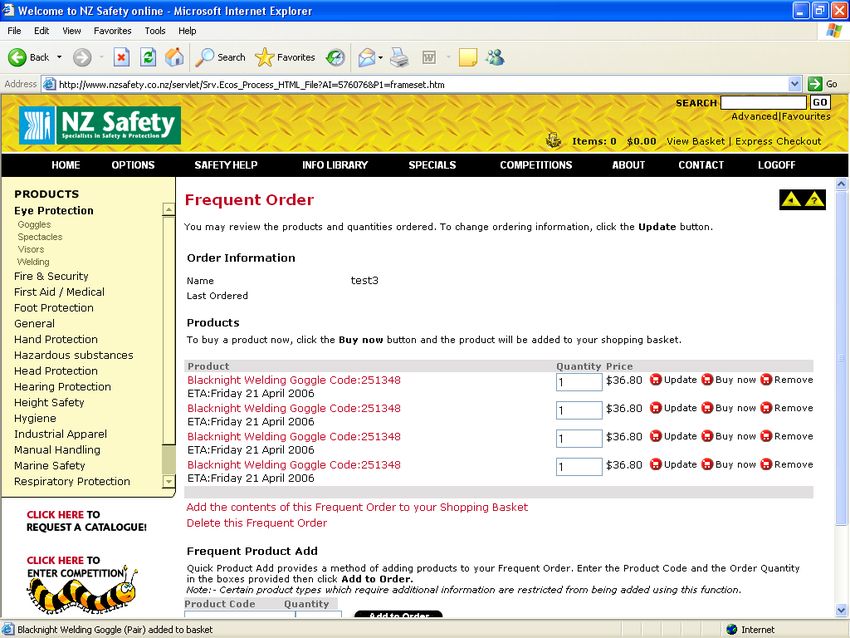The width and height of the screenshot is (850, 638).
Task: Click the shopping basket icon near Items
Action: pos(553,140)
